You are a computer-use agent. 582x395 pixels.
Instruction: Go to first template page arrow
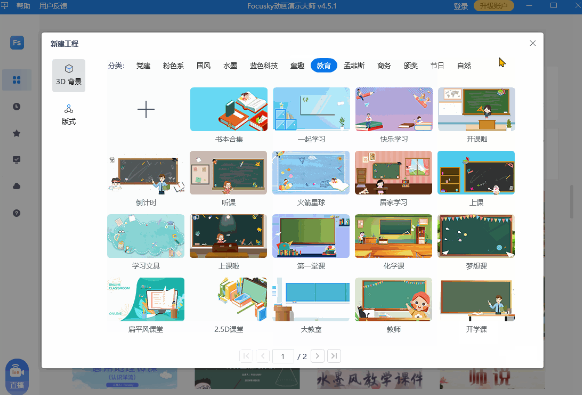246,356
